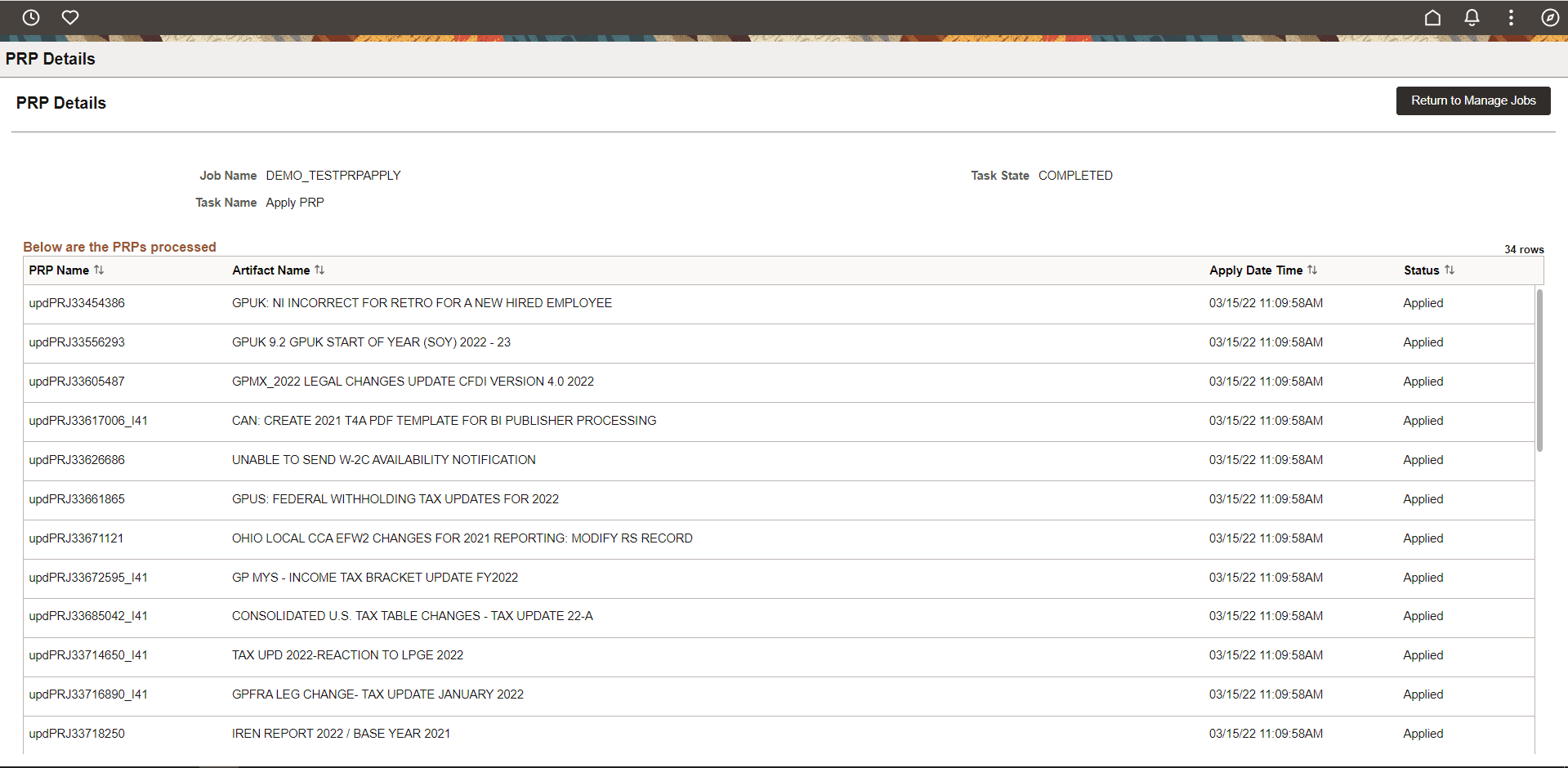Select the IREN REPORT 2022 row
This screenshot has height=768, width=1568.
[x=341, y=734]
